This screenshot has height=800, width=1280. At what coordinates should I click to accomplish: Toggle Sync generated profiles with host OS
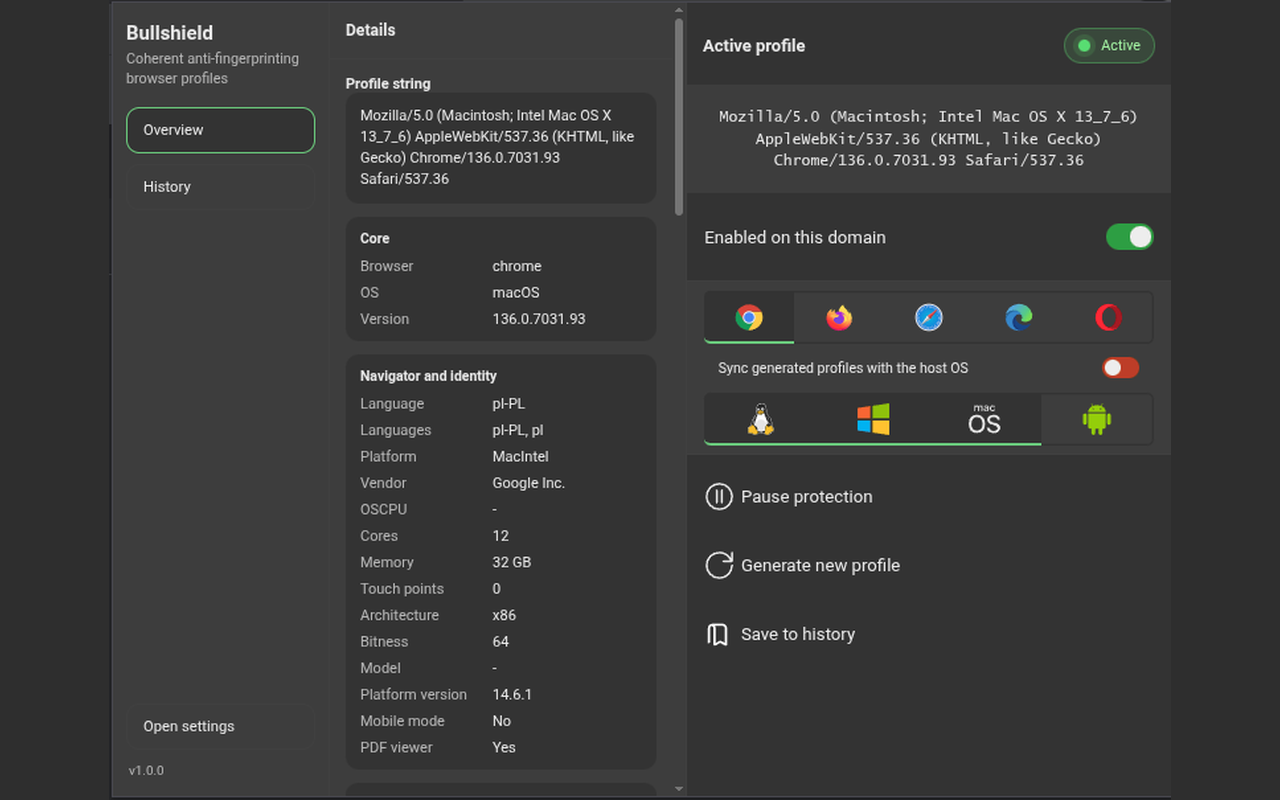1120,368
